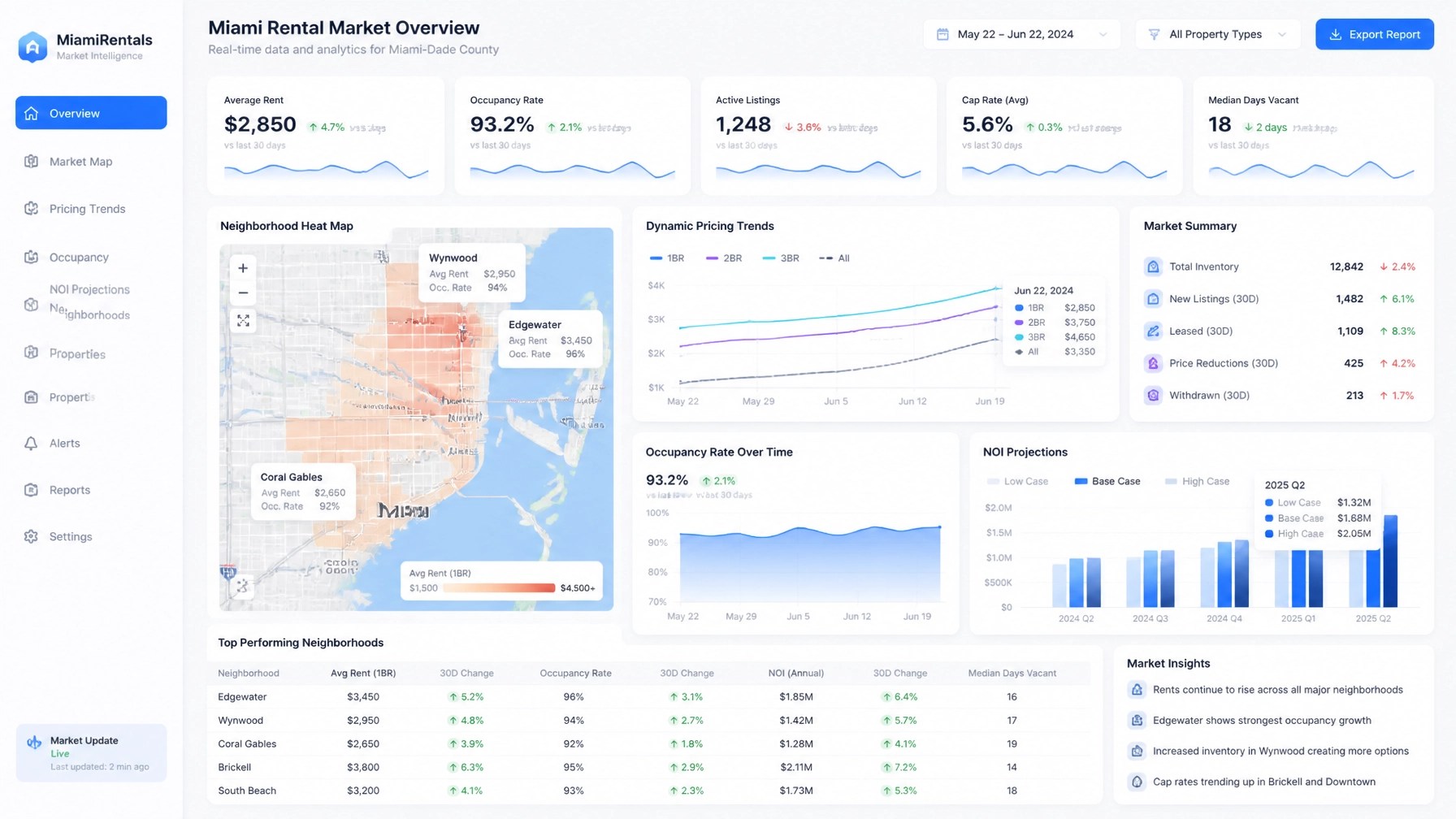Click the Export Report button
1456x819 pixels.
pos(1375,34)
